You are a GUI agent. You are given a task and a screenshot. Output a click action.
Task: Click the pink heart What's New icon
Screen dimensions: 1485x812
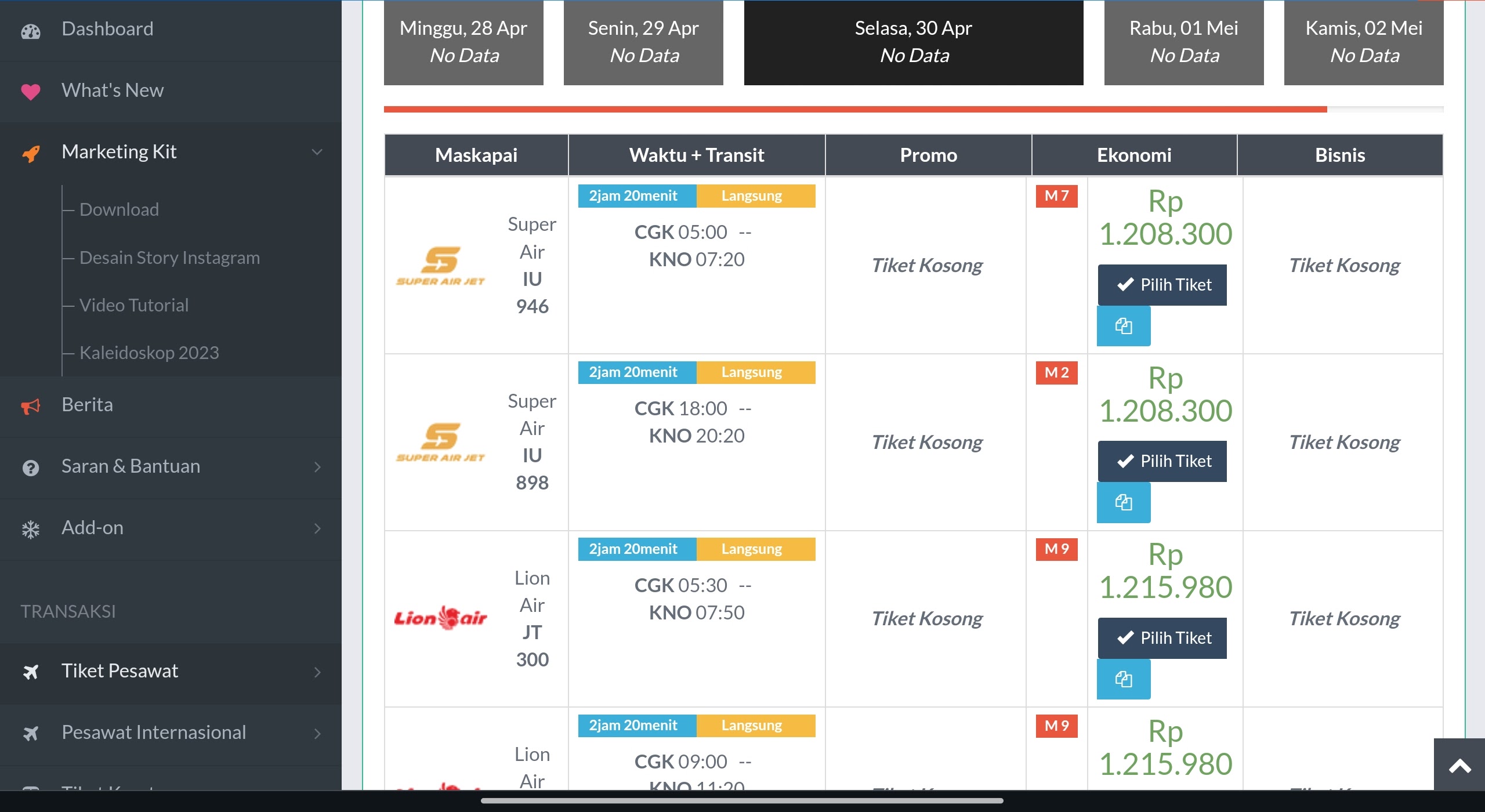point(30,92)
